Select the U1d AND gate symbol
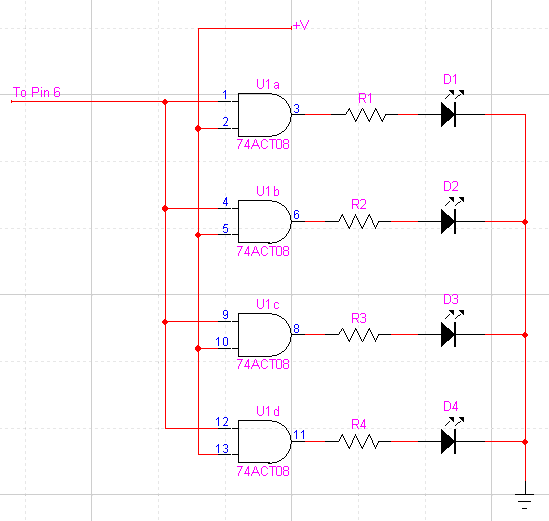 (264, 442)
